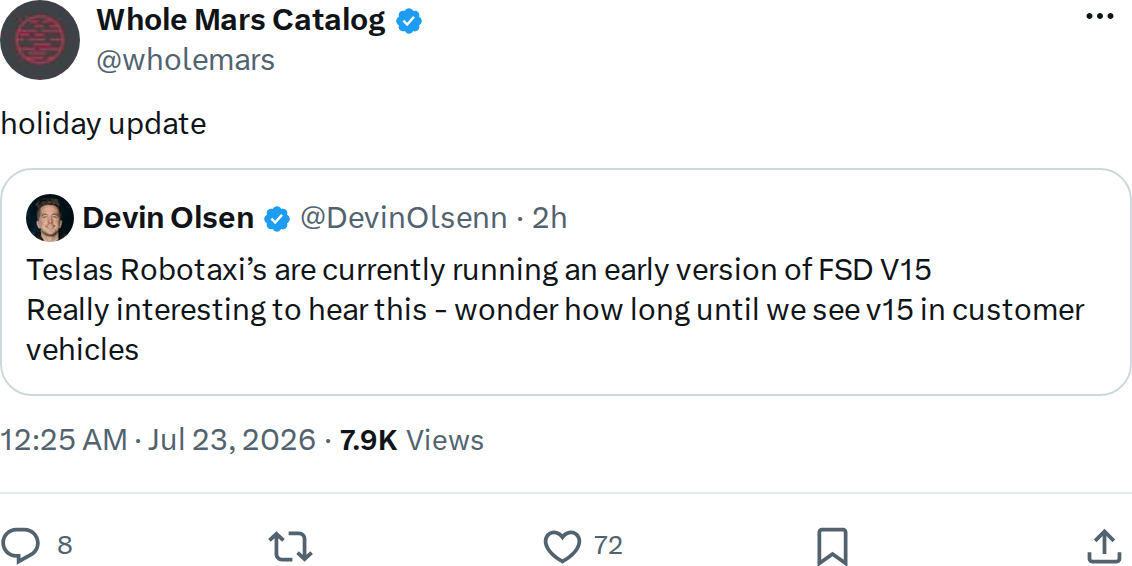Viewport: 1132px width, 566px height.
Task: Open the reply comment icon
Action: click(x=20, y=546)
